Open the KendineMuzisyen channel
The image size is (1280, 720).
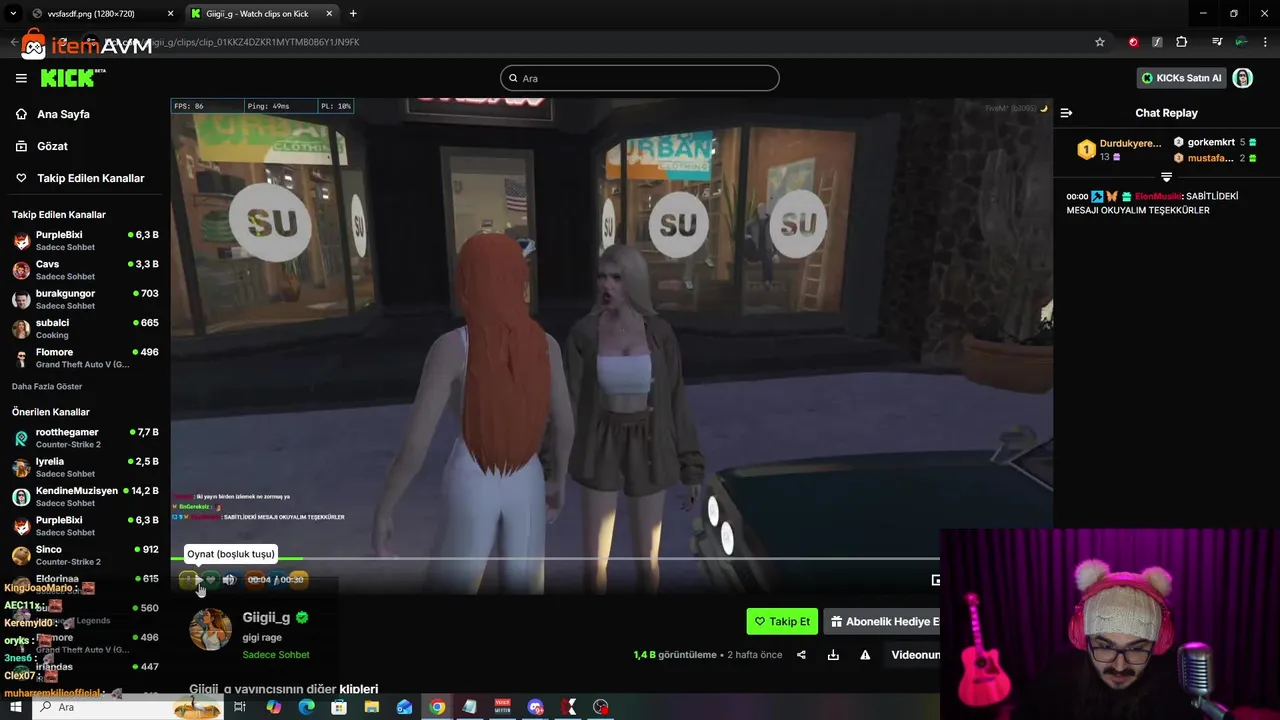click(85, 496)
